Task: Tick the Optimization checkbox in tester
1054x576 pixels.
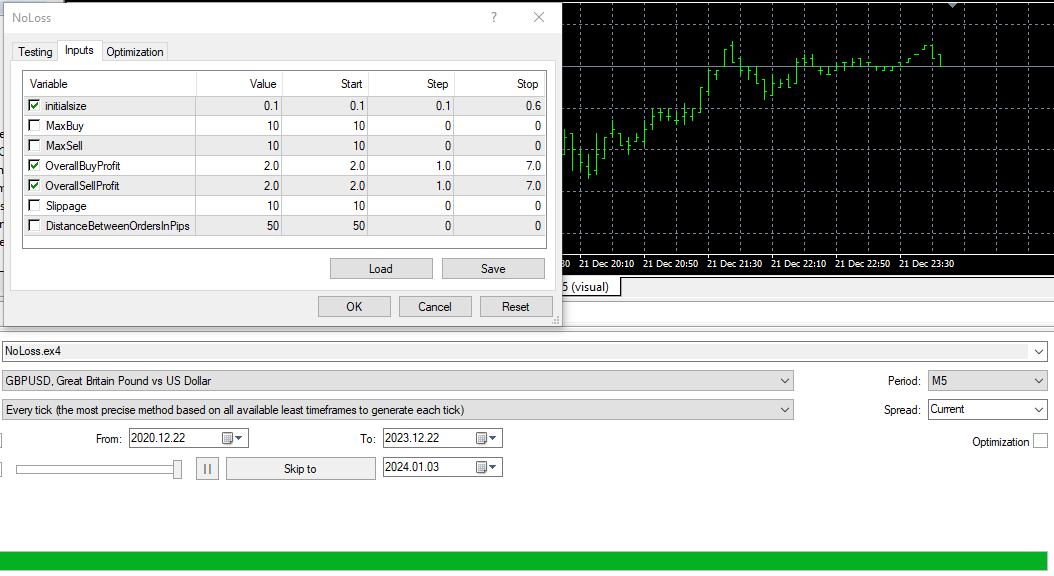Action: (1041, 441)
